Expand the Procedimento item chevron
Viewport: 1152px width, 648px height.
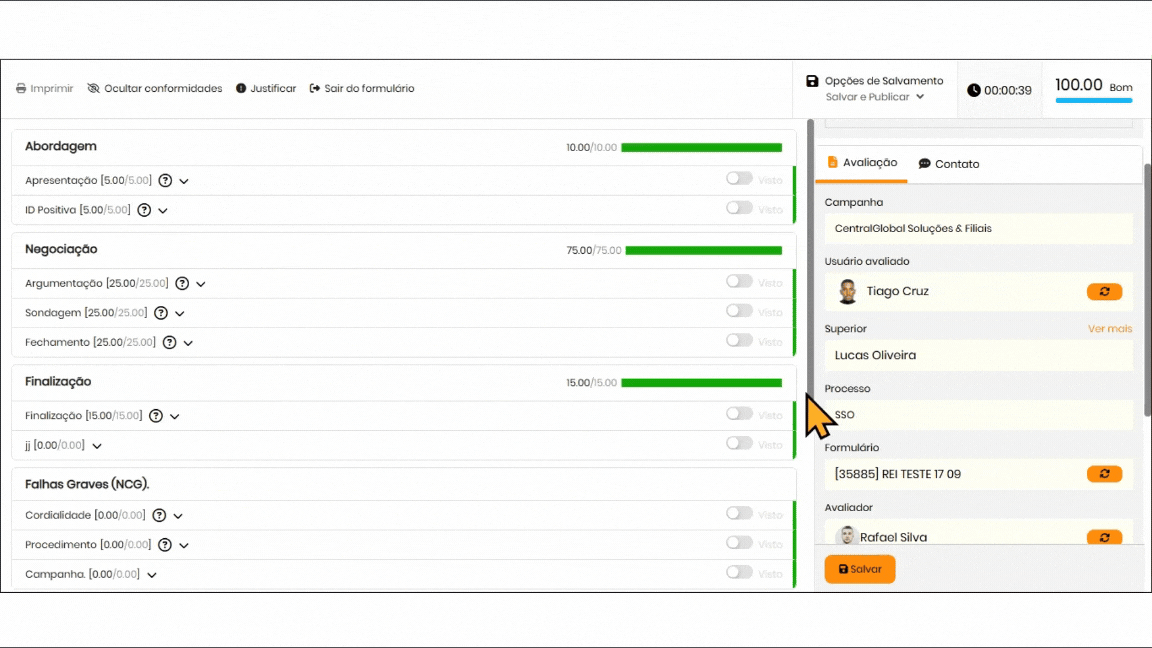click(x=184, y=546)
